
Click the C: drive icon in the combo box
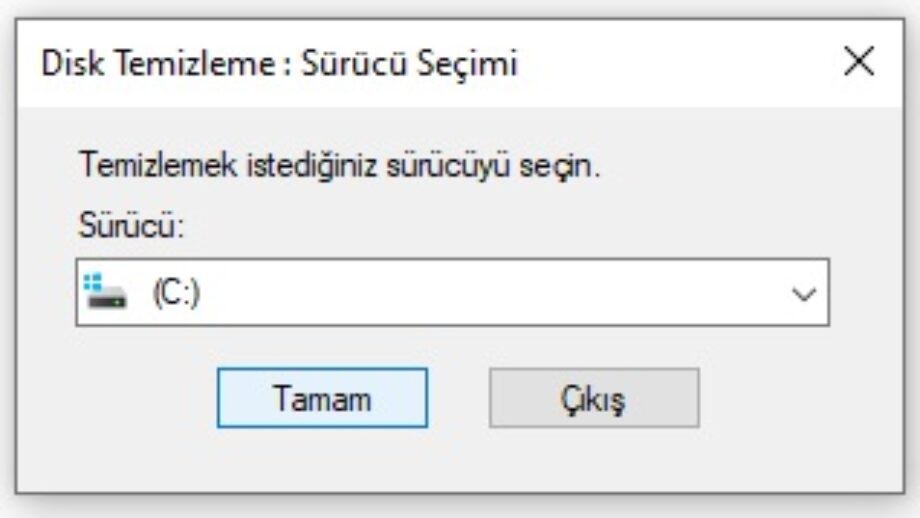click(x=106, y=292)
